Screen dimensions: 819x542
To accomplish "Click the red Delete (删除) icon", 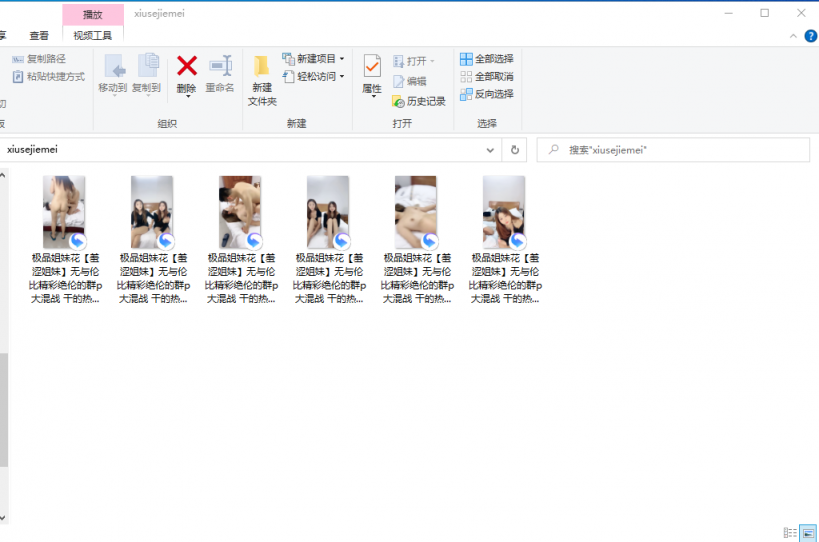I will (x=187, y=67).
